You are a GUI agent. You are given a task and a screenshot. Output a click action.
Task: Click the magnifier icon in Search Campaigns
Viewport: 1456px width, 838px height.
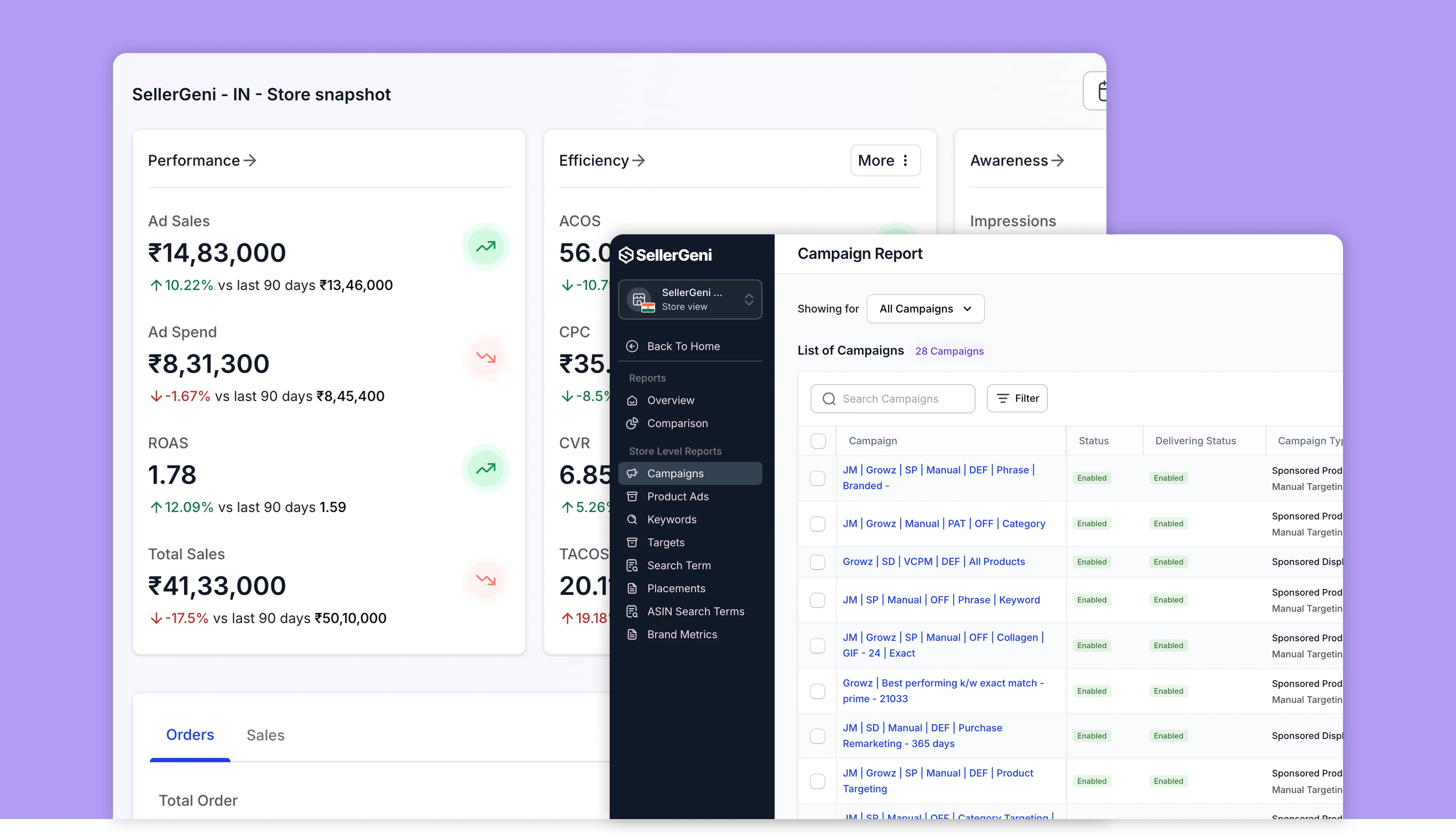point(829,399)
